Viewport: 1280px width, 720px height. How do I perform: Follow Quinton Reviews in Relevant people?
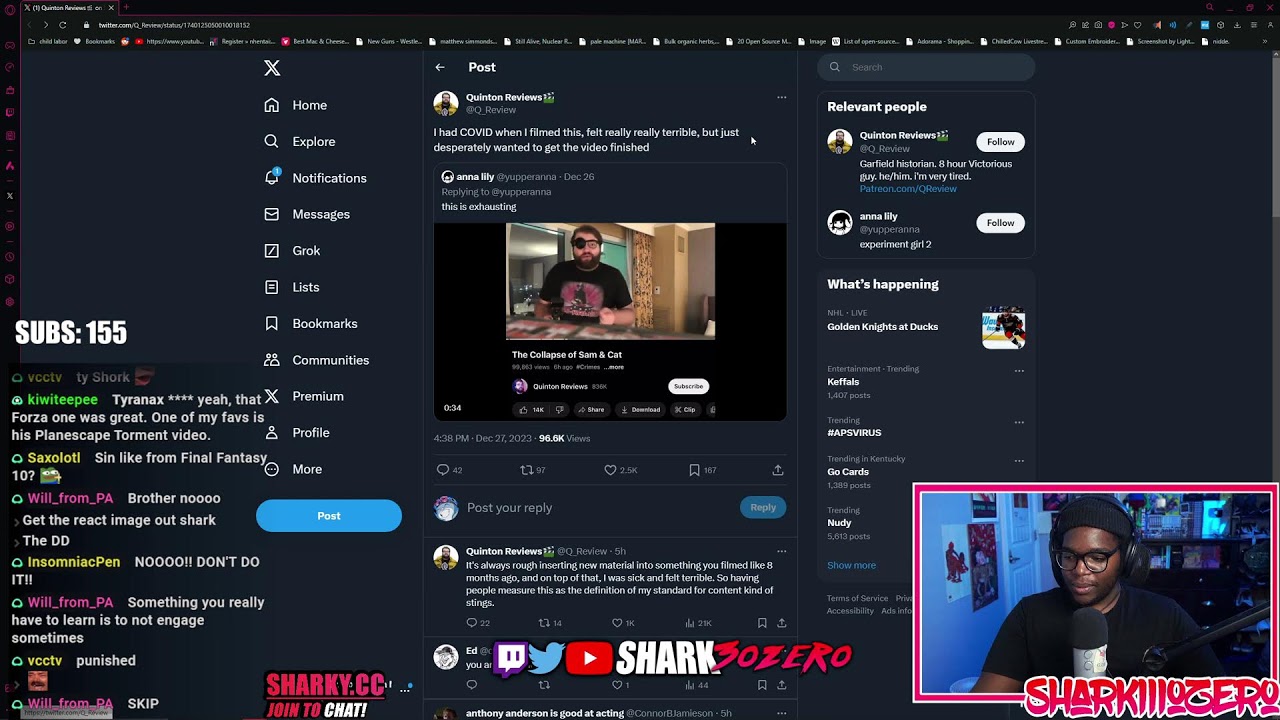click(1000, 142)
